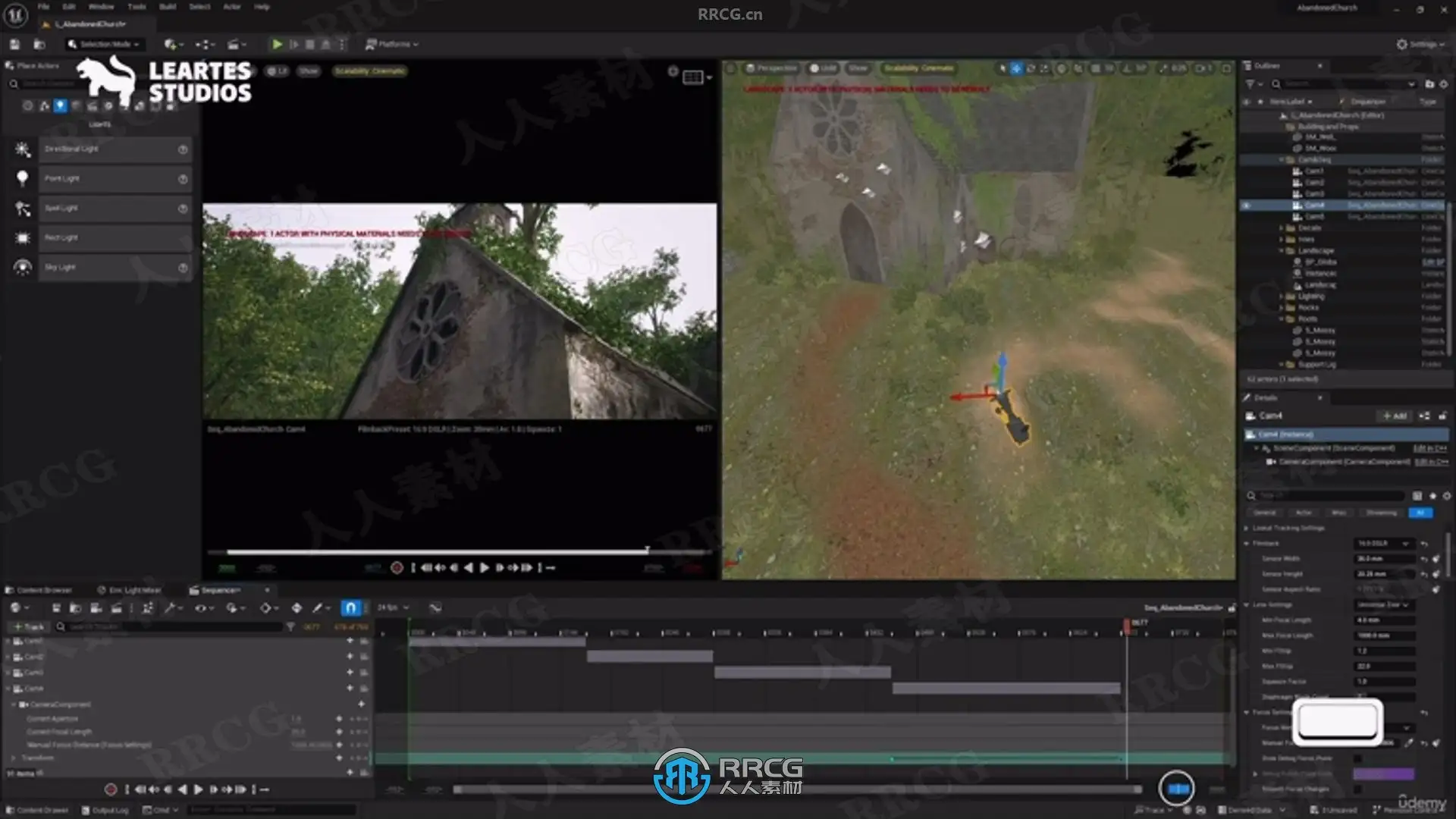Select the Directional Light actor icon
The image size is (1456, 819).
coord(23,149)
